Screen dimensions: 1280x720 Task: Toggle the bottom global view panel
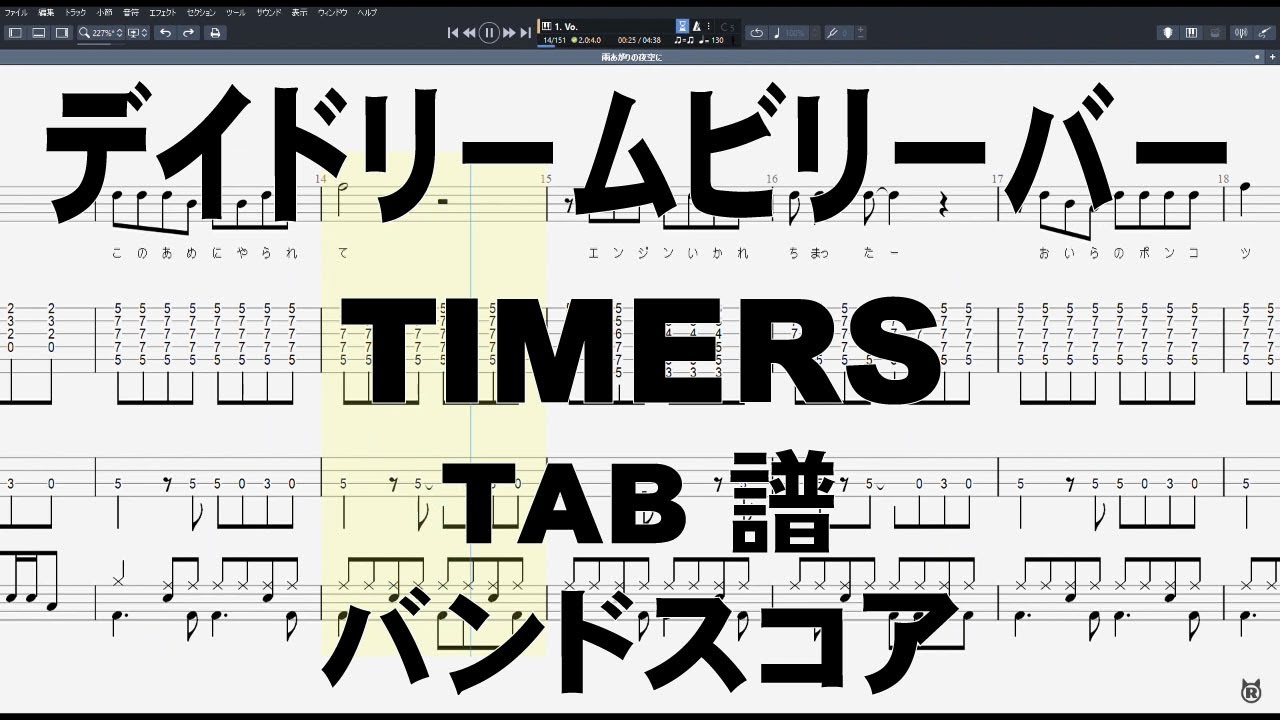38,33
